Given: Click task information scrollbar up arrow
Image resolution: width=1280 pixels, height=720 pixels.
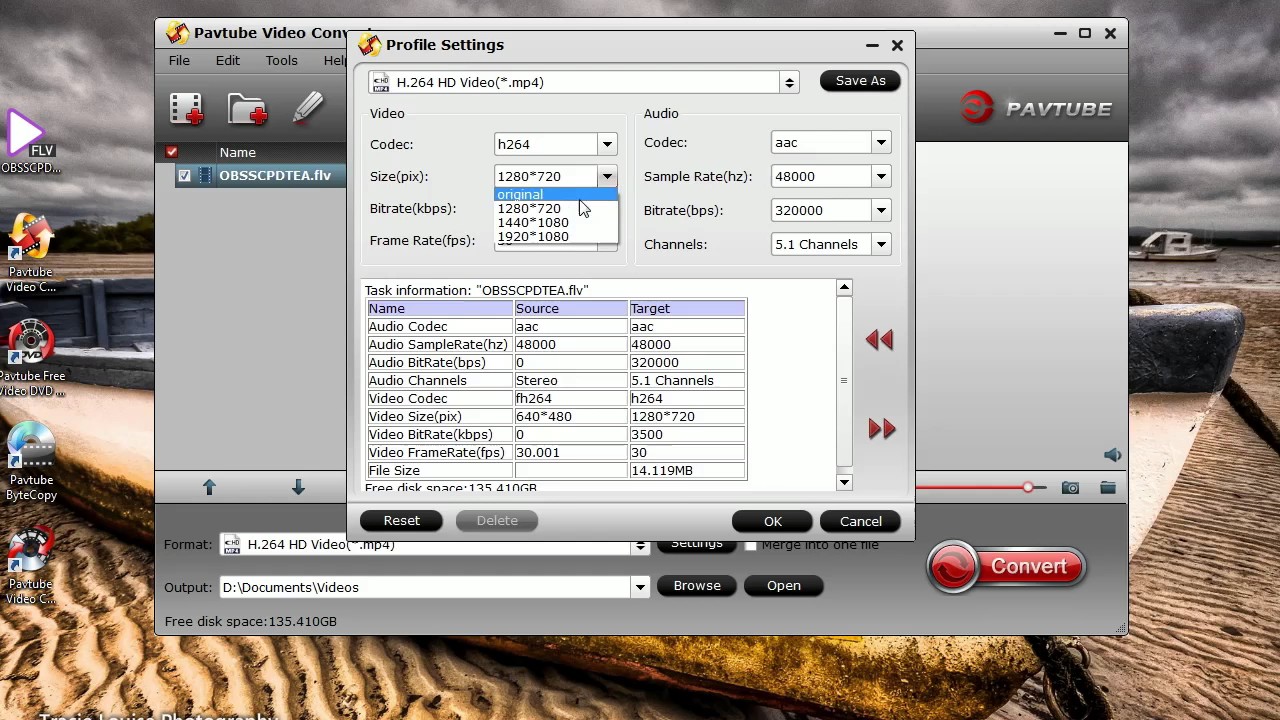Looking at the screenshot, I should pyautogui.click(x=844, y=288).
